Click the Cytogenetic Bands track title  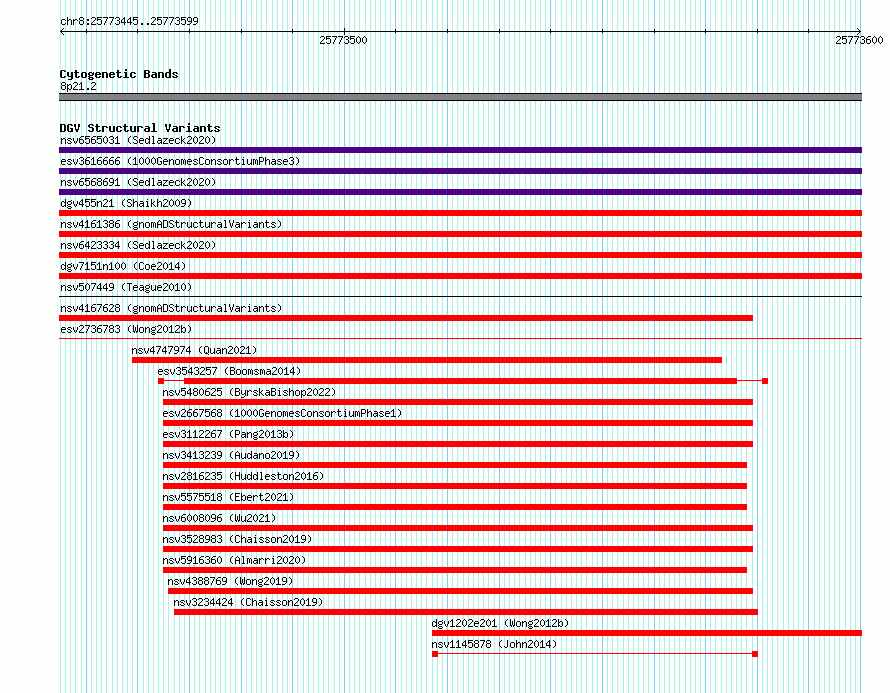point(119,74)
